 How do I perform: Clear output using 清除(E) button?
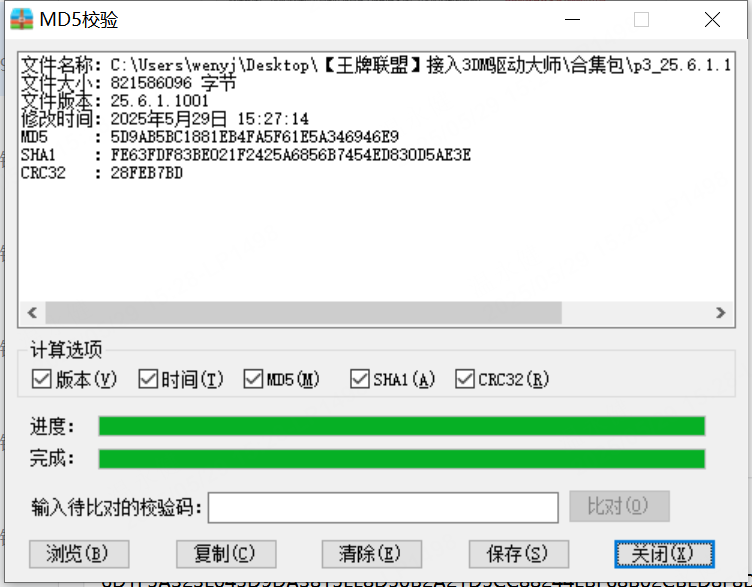(372, 554)
